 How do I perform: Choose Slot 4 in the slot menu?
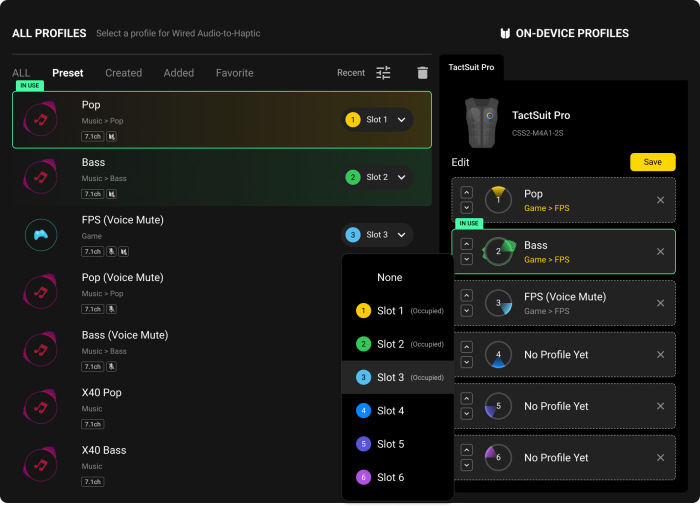397,411
